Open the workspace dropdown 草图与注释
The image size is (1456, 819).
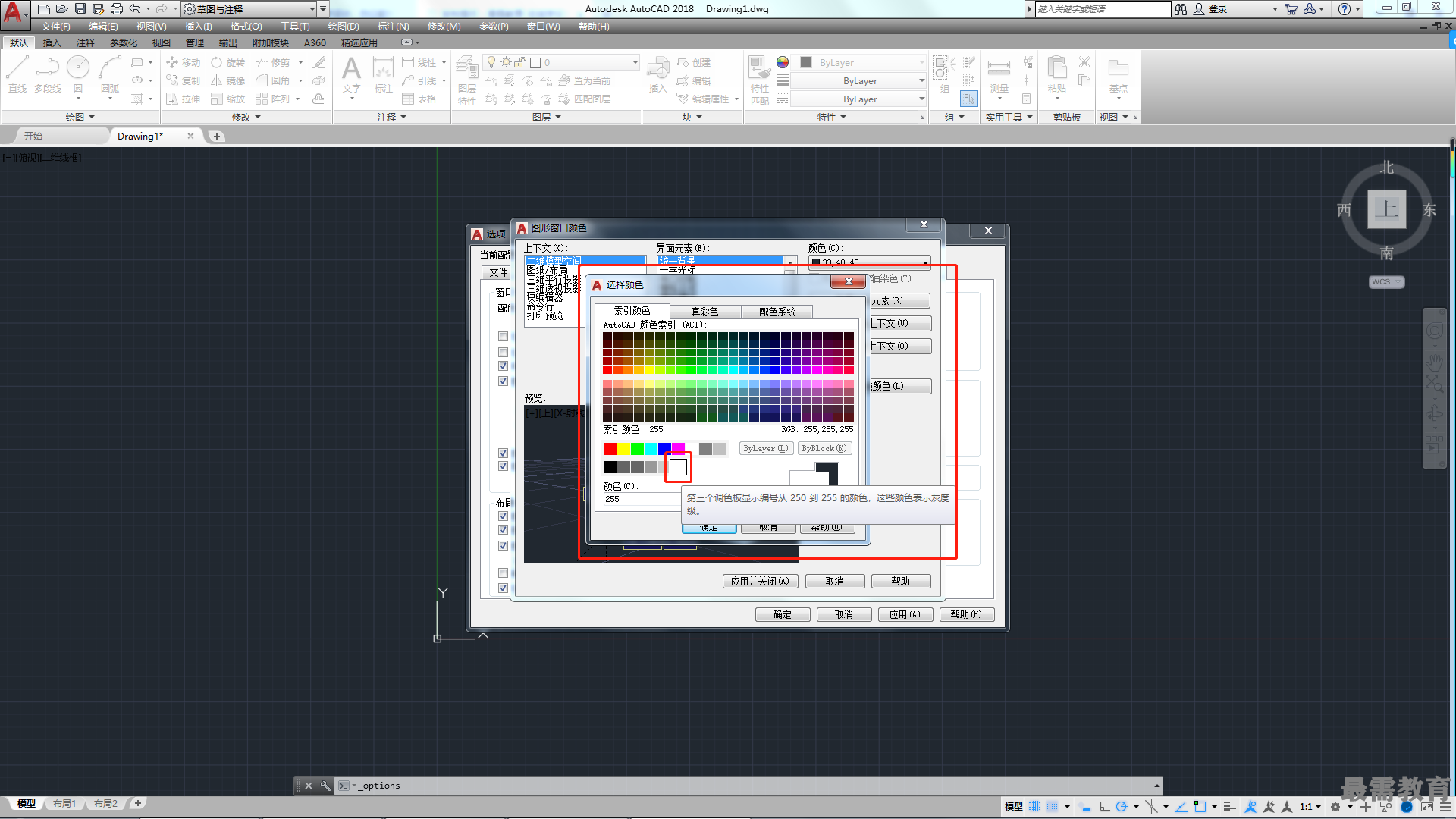(249, 9)
